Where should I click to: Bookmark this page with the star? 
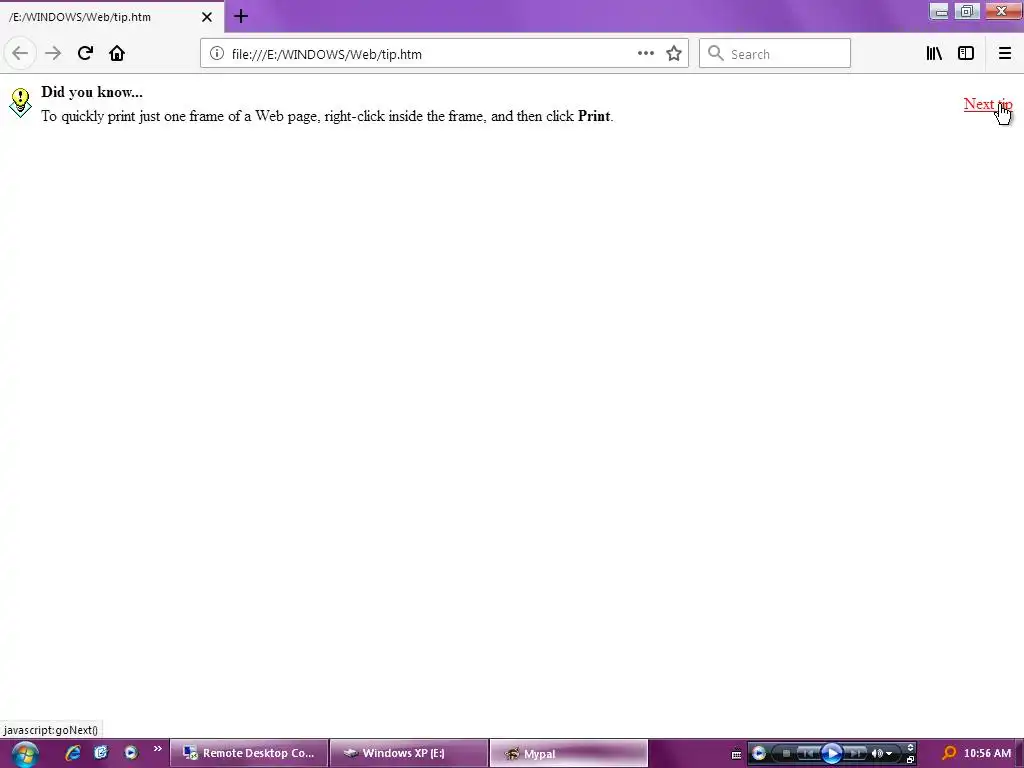coord(674,54)
